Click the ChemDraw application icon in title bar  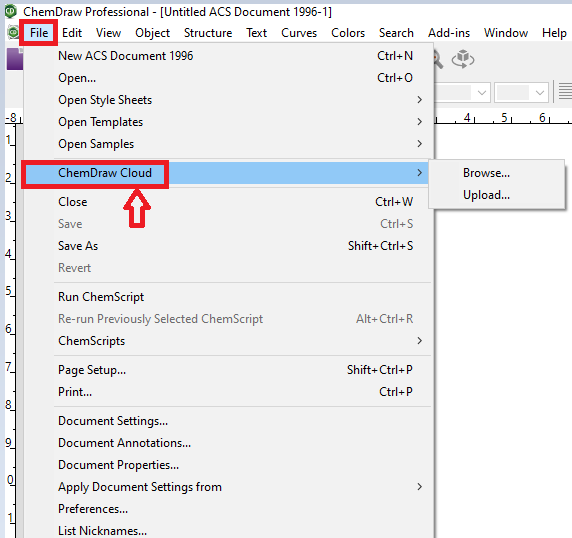(11, 11)
